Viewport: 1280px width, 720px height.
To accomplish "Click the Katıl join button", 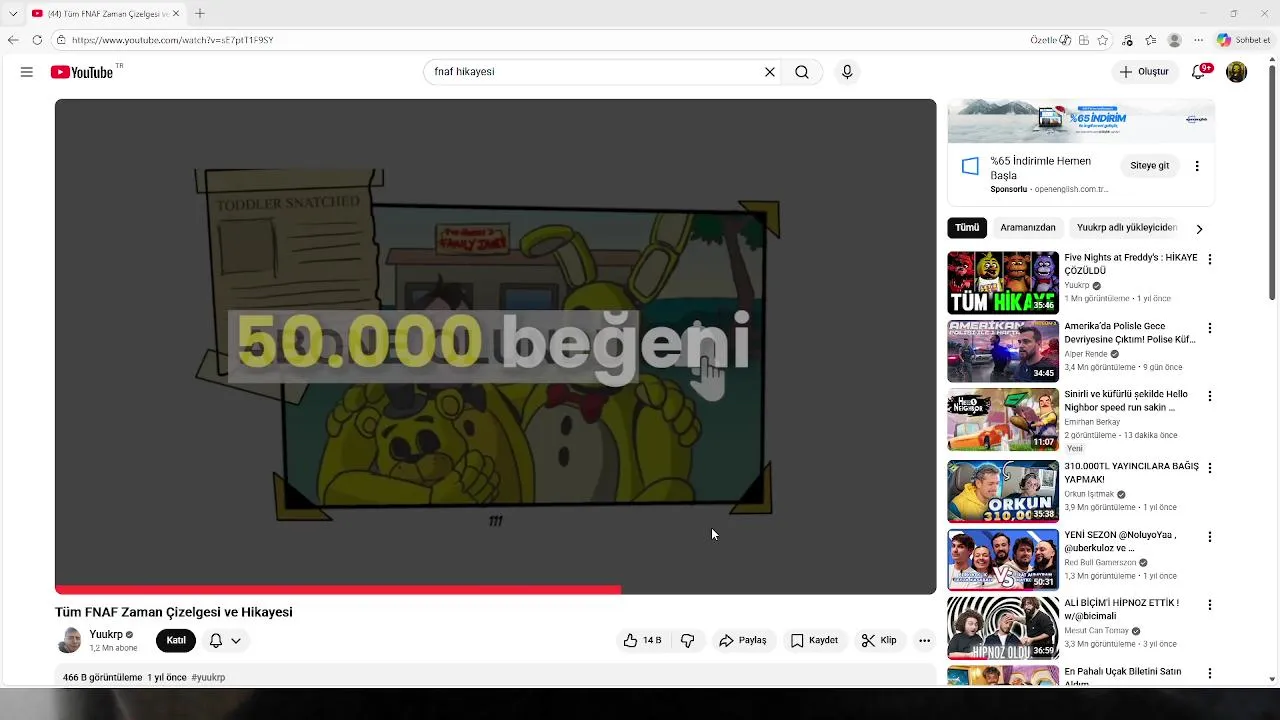I will (x=176, y=641).
